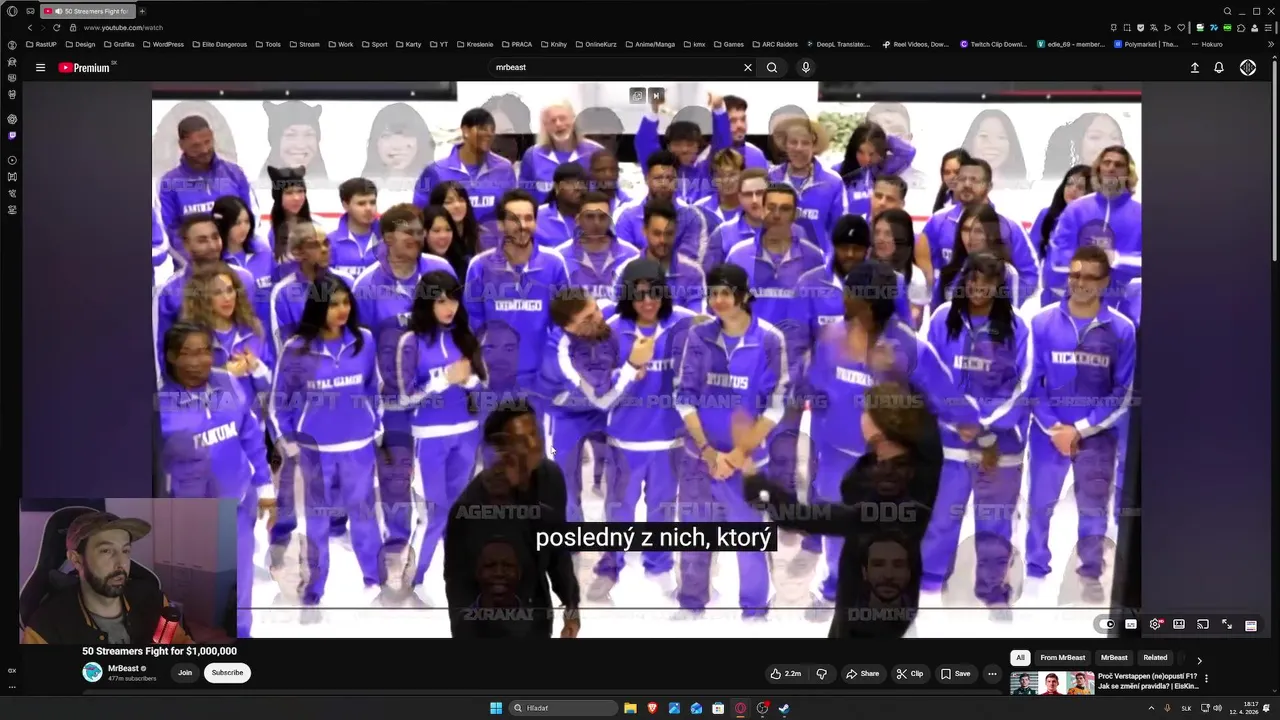Show more filter chips with right arrow
Image resolution: width=1280 pixels, height=720 pixels.
click(1199, 660)
